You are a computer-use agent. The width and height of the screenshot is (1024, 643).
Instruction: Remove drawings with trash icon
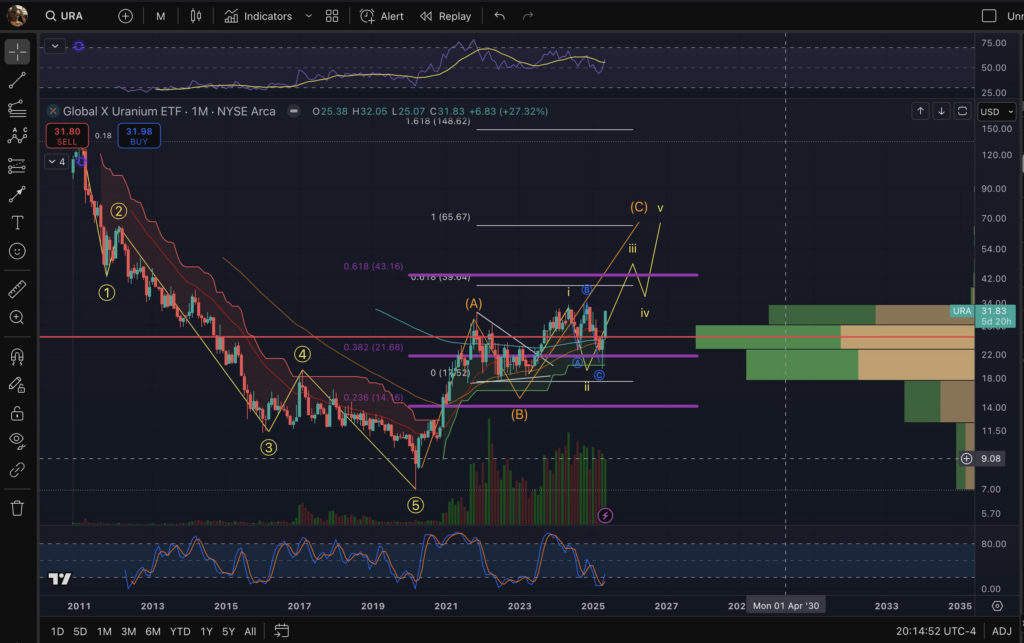(x=17, y=508)
